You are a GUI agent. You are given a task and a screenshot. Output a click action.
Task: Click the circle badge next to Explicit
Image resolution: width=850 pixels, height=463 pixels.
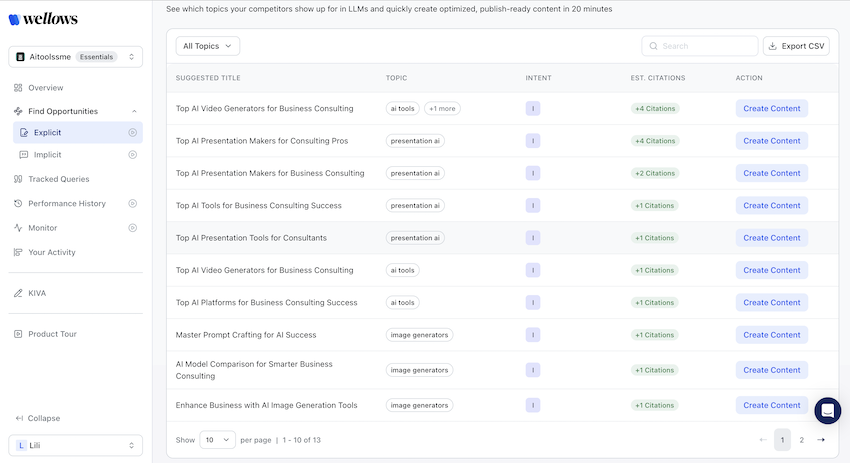tap(132, 132)
